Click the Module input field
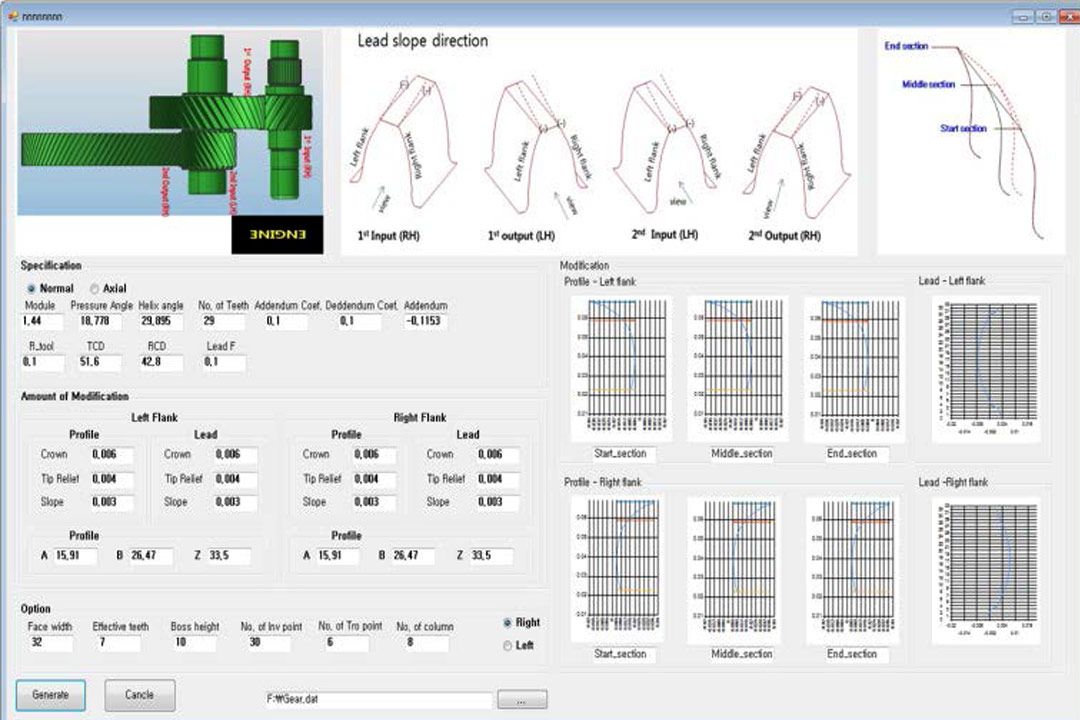The width and height of the screenshot is (1080, 720). (42, 322)
